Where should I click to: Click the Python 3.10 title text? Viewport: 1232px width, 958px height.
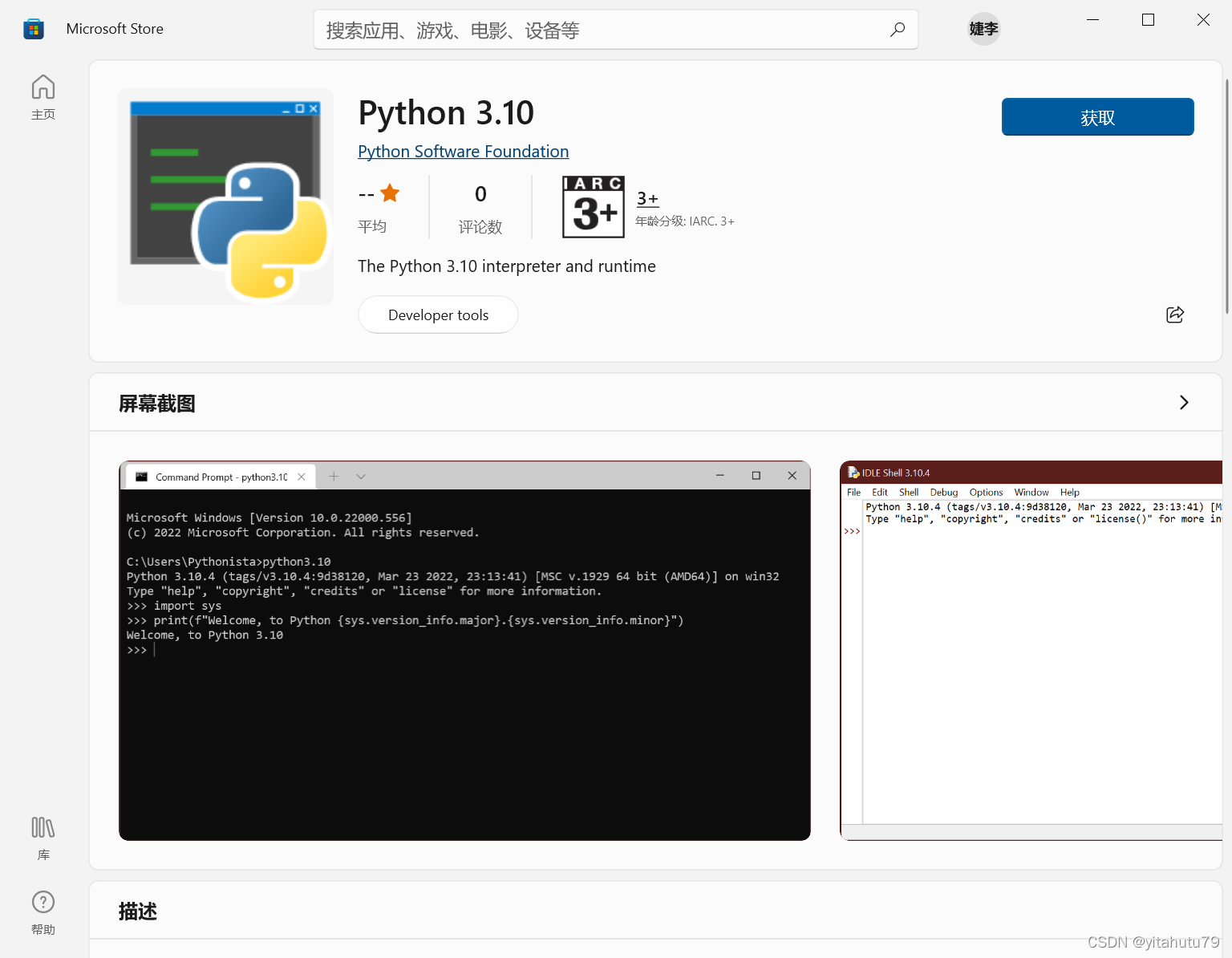pyautogui.click(x=446, y=112)
